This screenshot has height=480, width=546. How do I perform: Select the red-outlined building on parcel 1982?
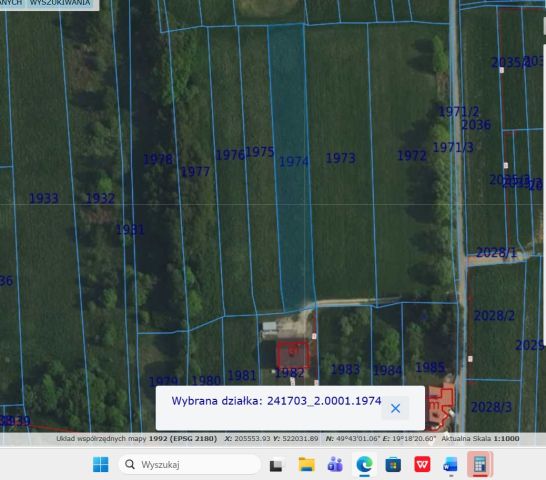(293, 354)
